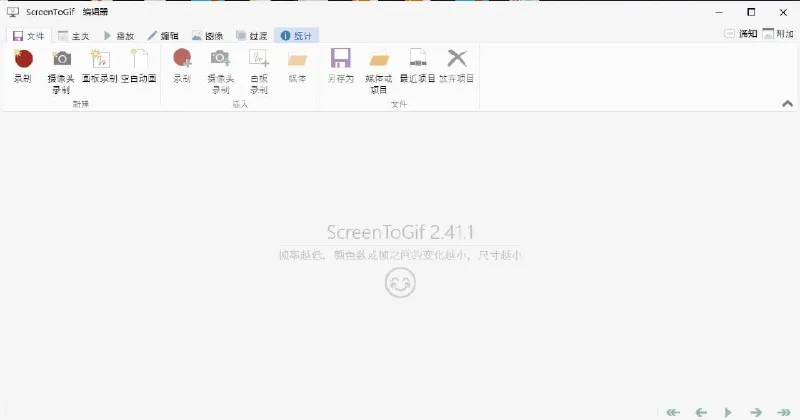Maximize the ScreenToGif editor window
The width and height of the screenshot is (800, 420).
tap(751, 12)
